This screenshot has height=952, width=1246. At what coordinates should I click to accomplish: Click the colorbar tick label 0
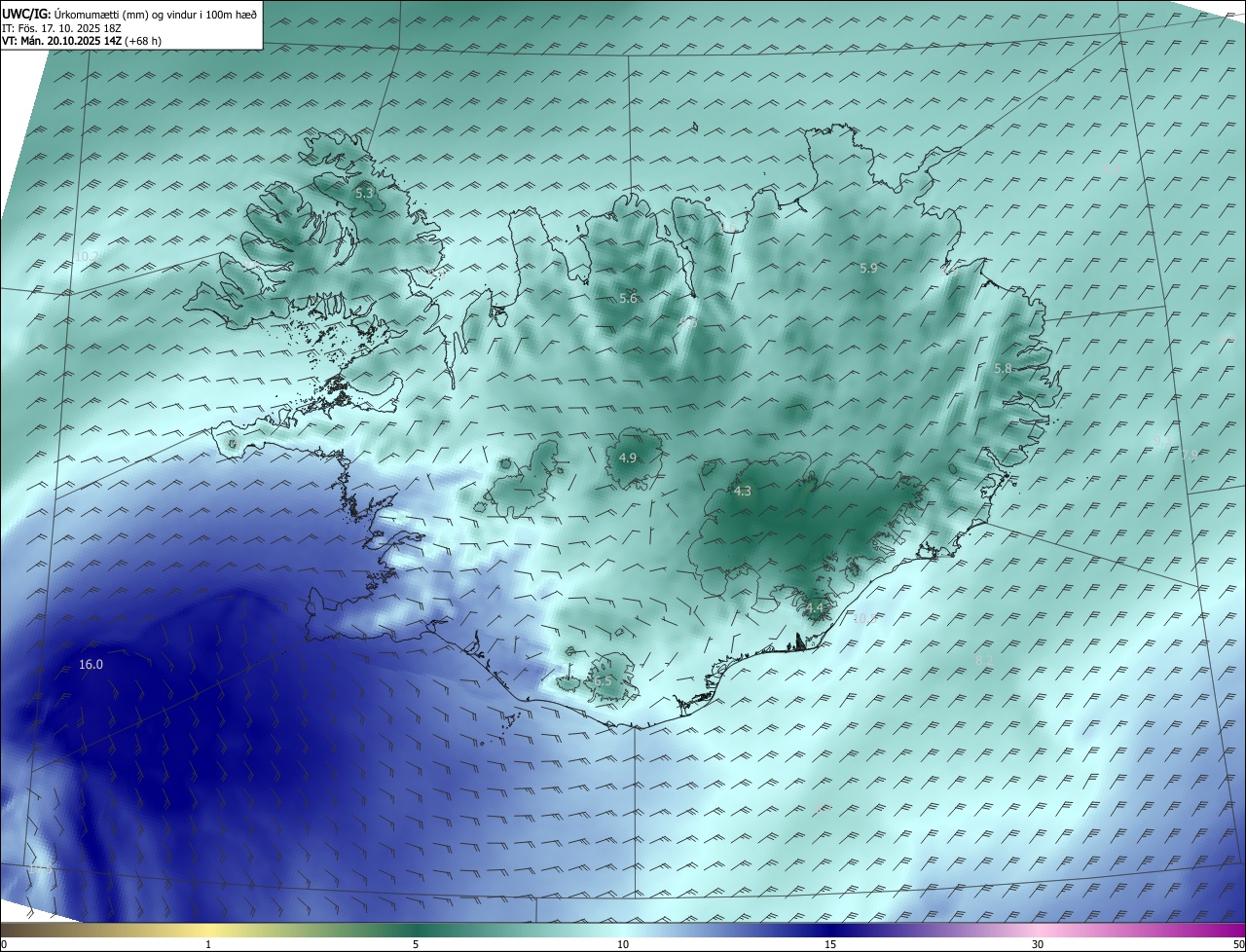point(4,944)
